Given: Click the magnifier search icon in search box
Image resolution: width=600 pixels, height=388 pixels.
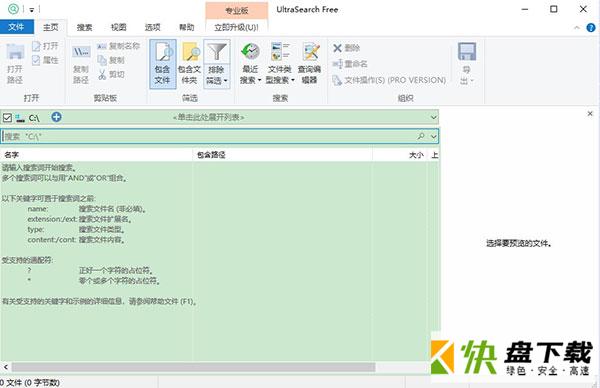Looking at the screenshot, I should (421, 136).
